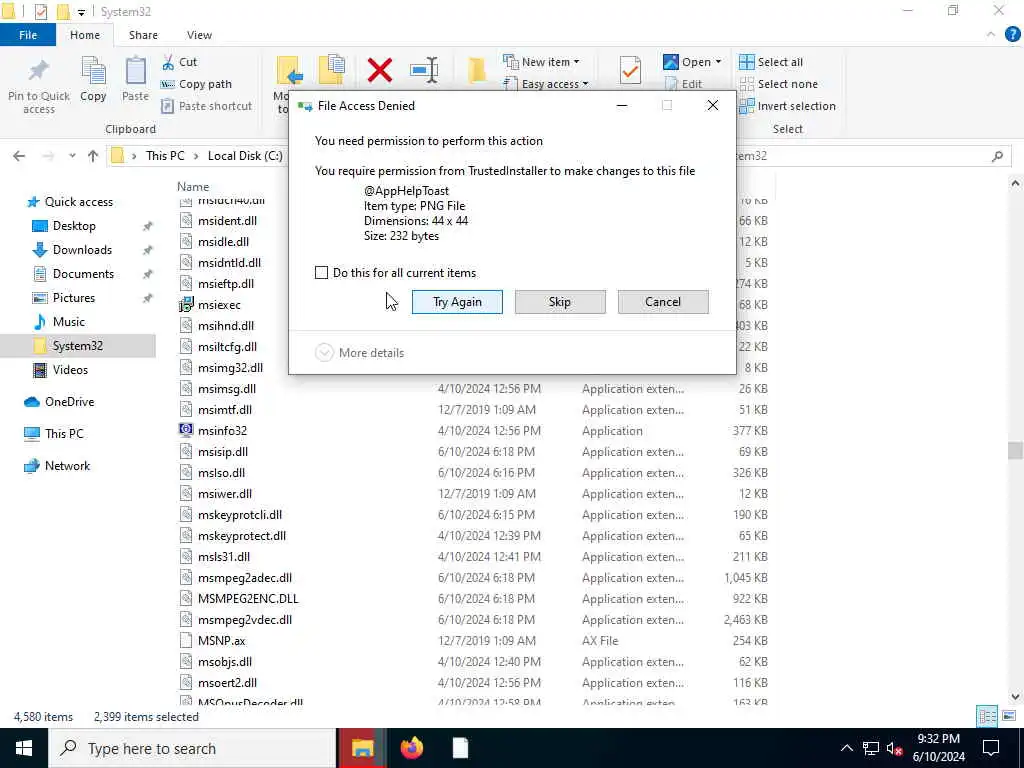Select the msinfo32 application icon

click(x=186, y=430)
